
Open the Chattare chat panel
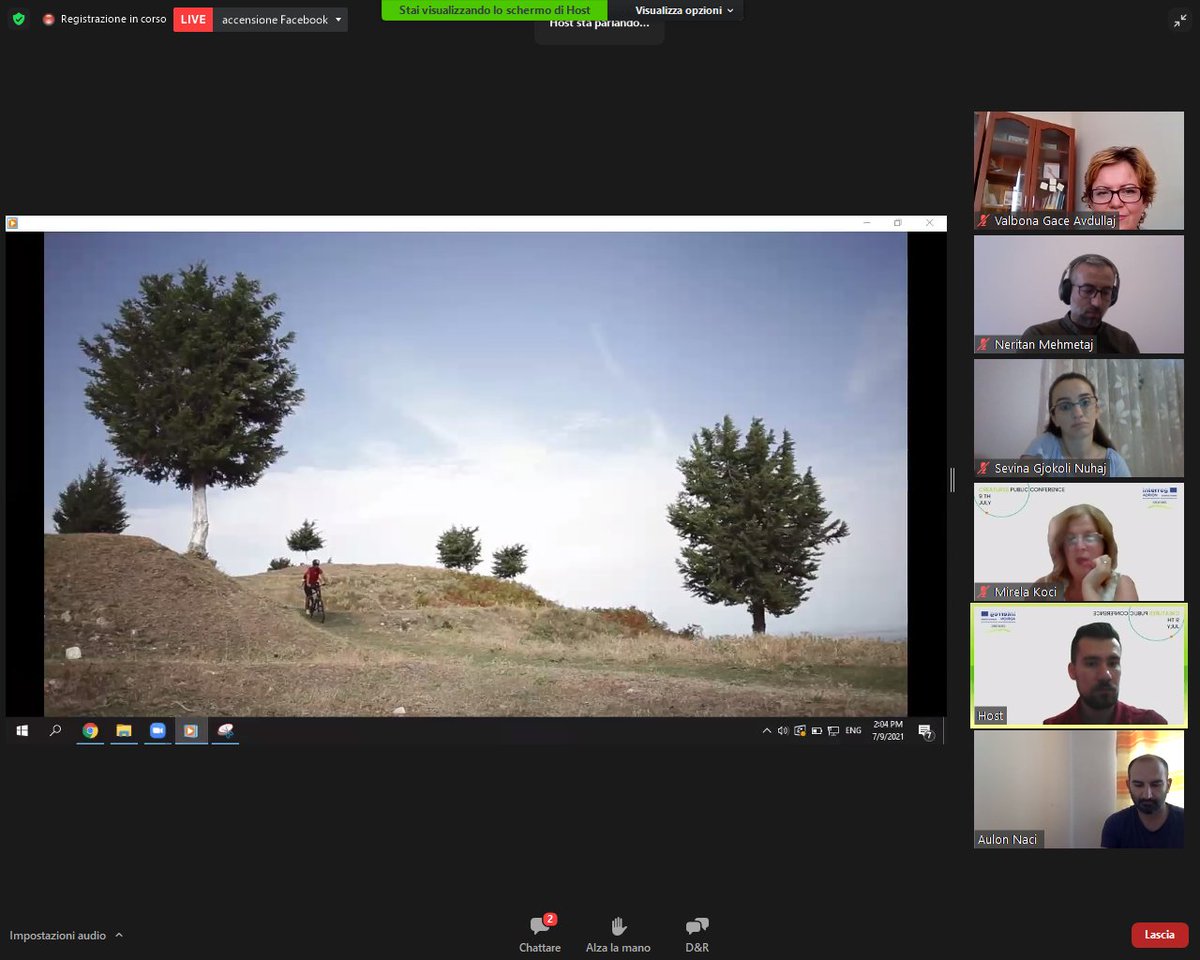pos(540,934)
